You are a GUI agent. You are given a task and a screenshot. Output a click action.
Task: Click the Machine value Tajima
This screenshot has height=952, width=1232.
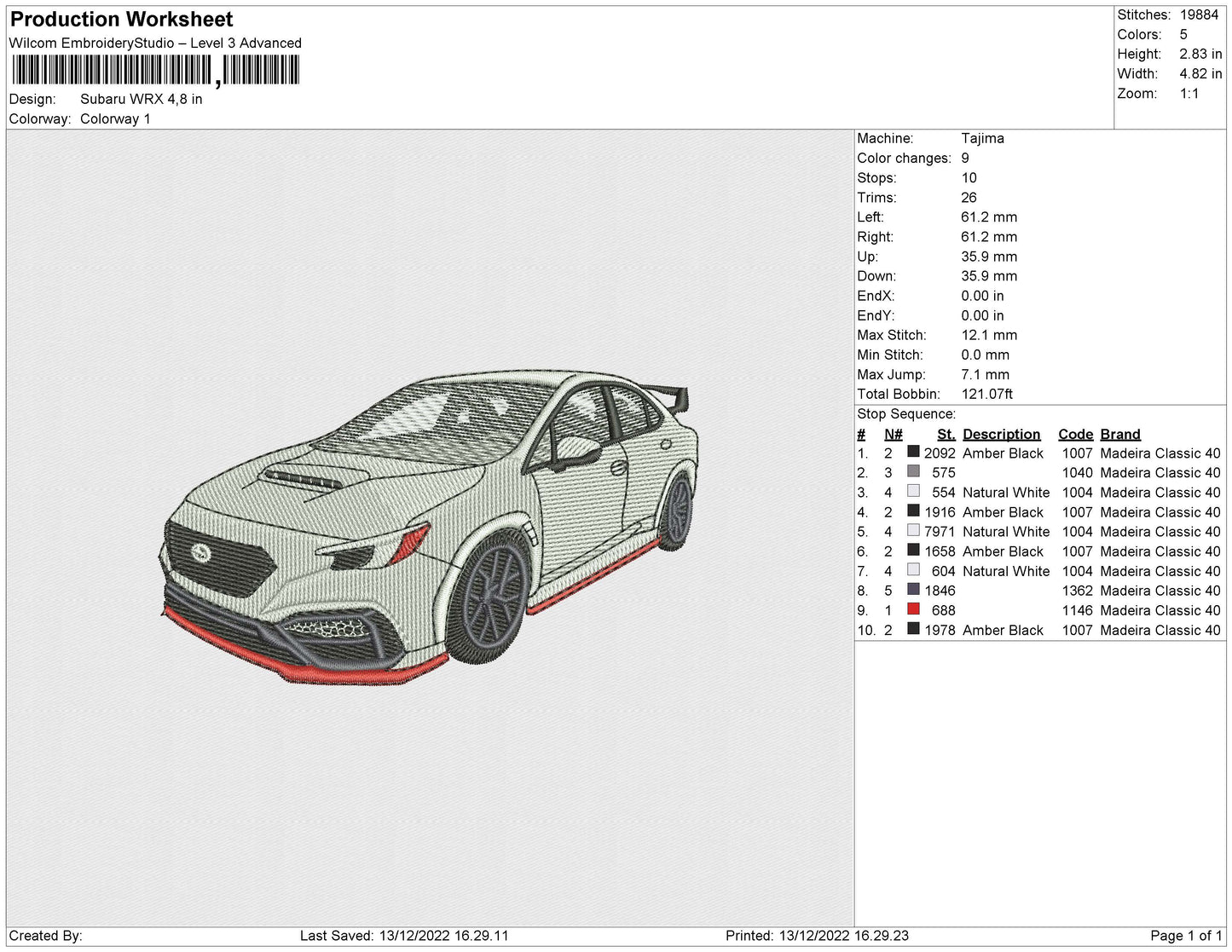pyautogui.click(x=982, y=138)
